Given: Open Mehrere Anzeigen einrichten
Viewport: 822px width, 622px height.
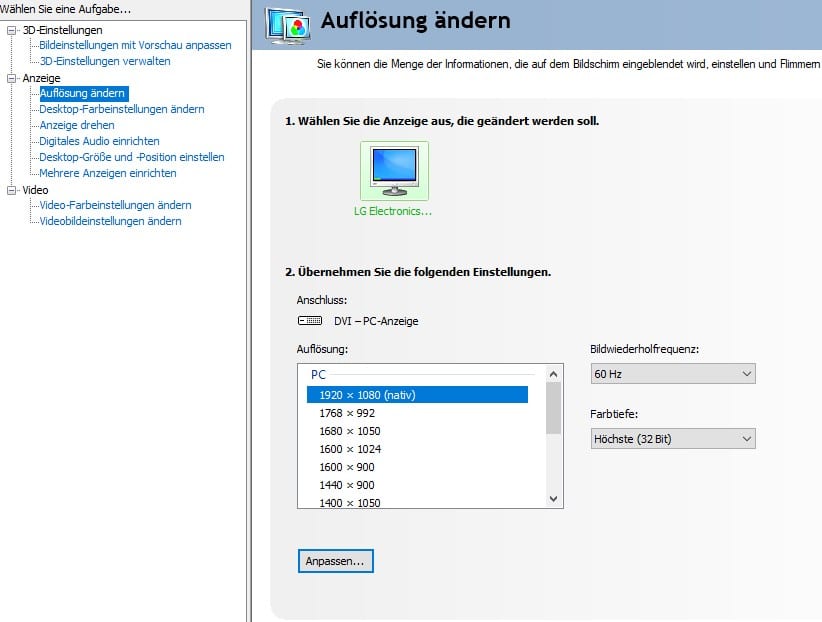Looking at the screenshot, I should click(108, 173).
